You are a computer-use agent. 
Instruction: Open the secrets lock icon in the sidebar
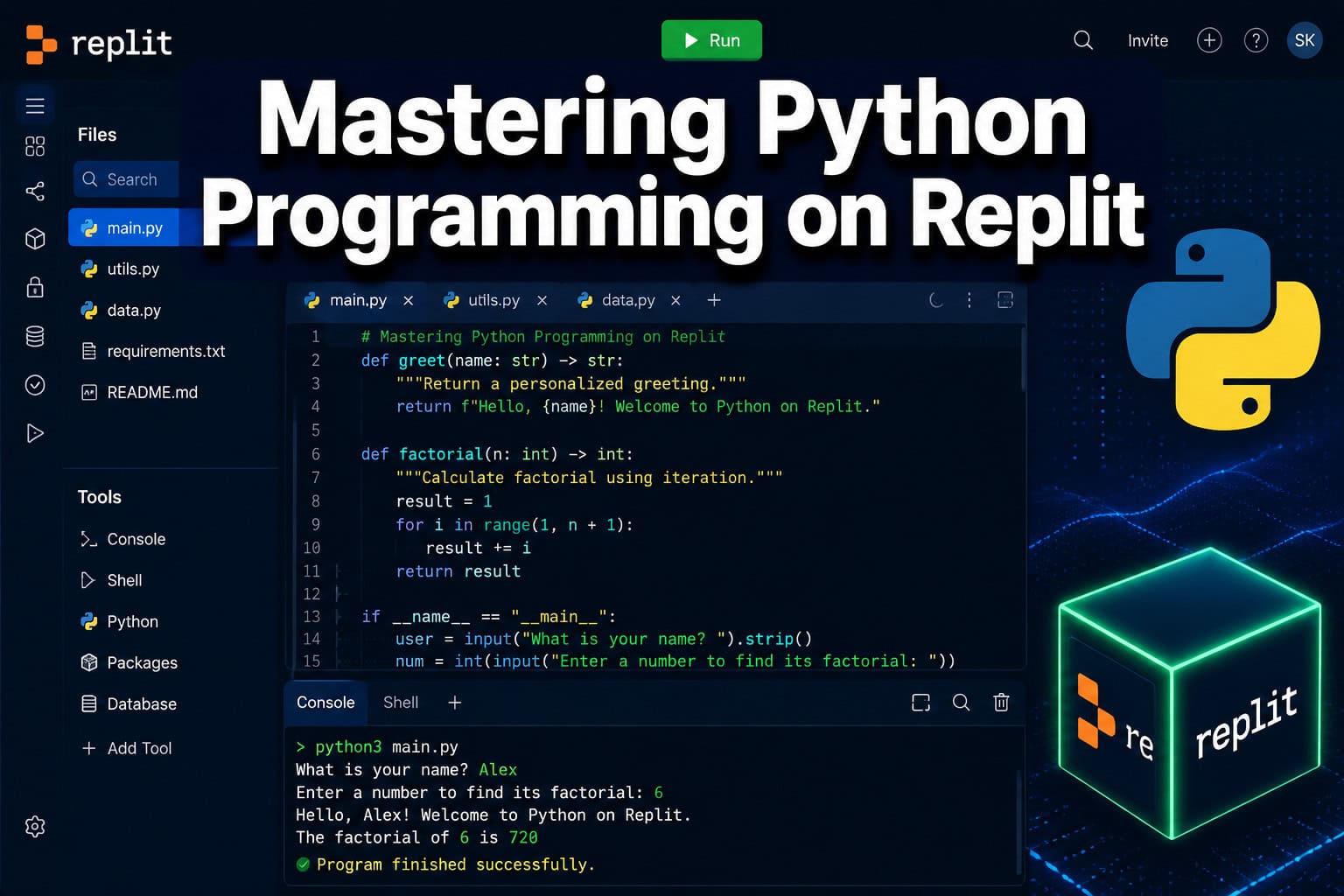pyautogui.click(x=35, y=287)
